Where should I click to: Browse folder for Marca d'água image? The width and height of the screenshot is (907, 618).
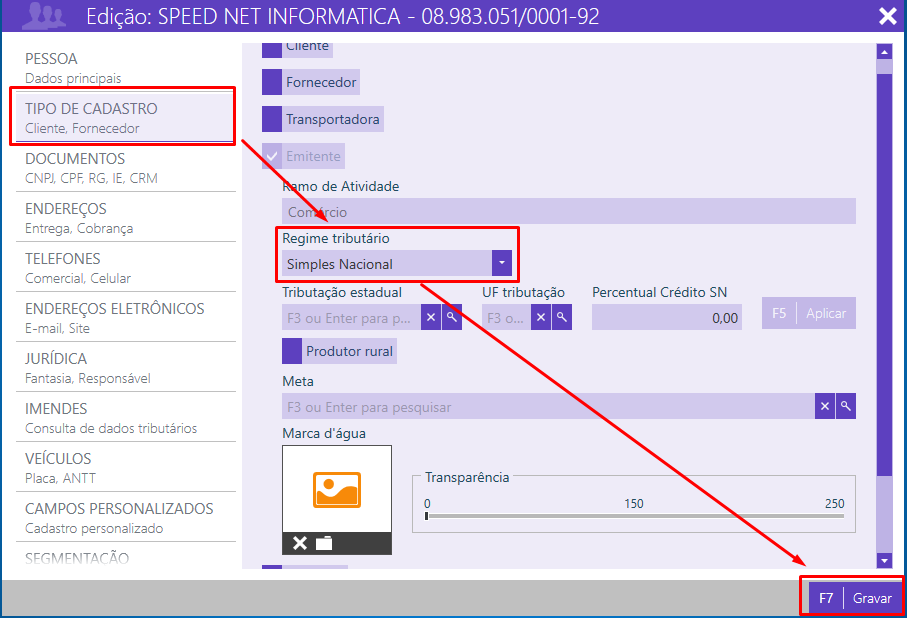pos(324,543)
